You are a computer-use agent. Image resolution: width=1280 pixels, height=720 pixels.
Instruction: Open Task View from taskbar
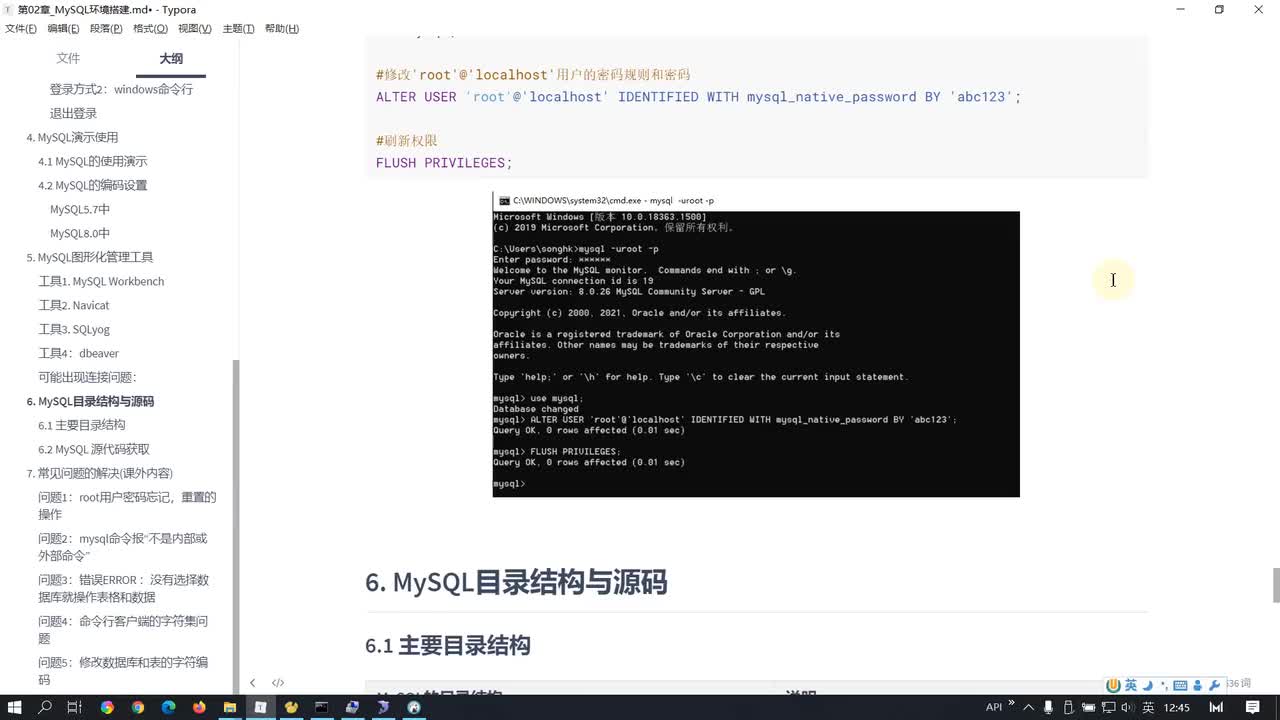75,707
